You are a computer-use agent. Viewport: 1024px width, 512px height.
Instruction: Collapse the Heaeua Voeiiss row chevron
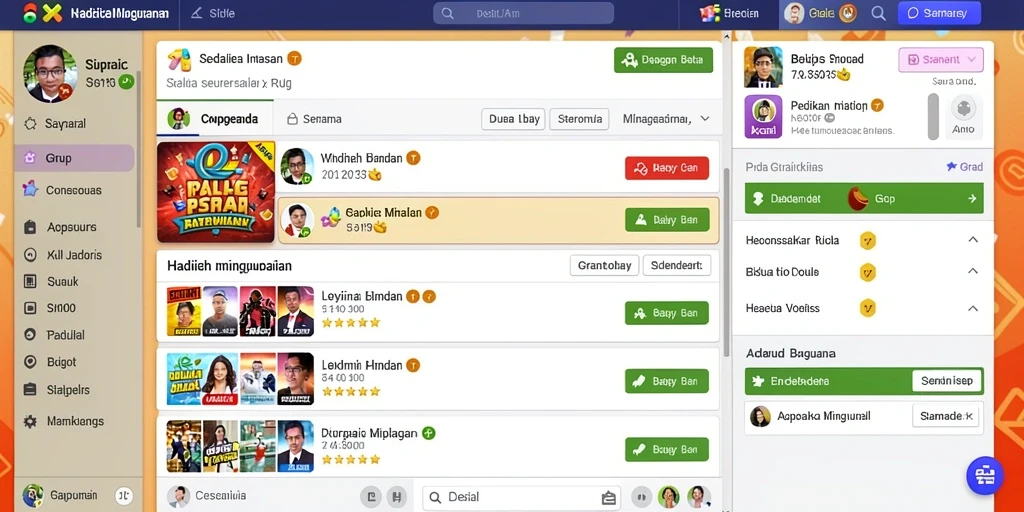(x=972, y=308)
